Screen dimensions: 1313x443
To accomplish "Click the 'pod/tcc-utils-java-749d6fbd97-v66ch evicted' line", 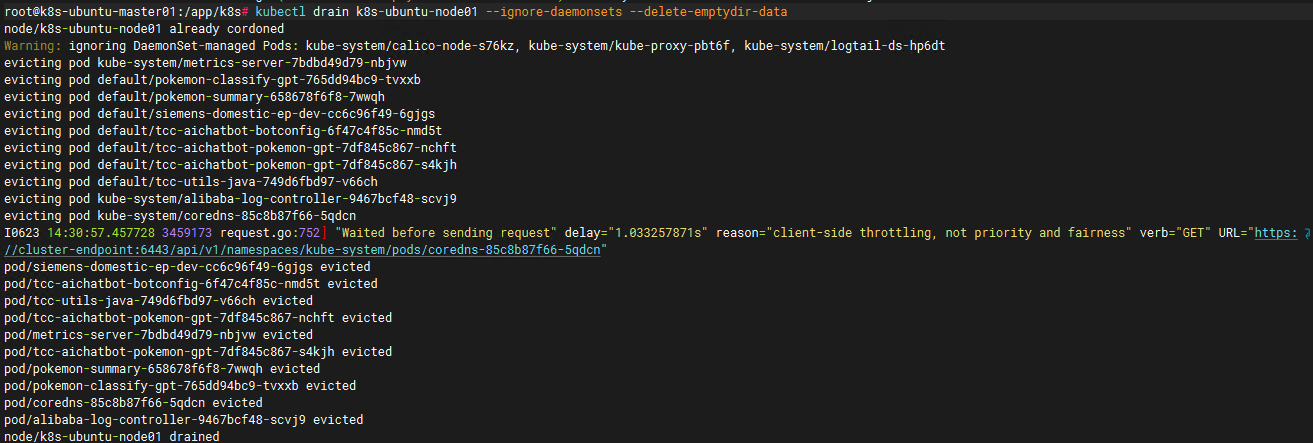I will (157, 301).
